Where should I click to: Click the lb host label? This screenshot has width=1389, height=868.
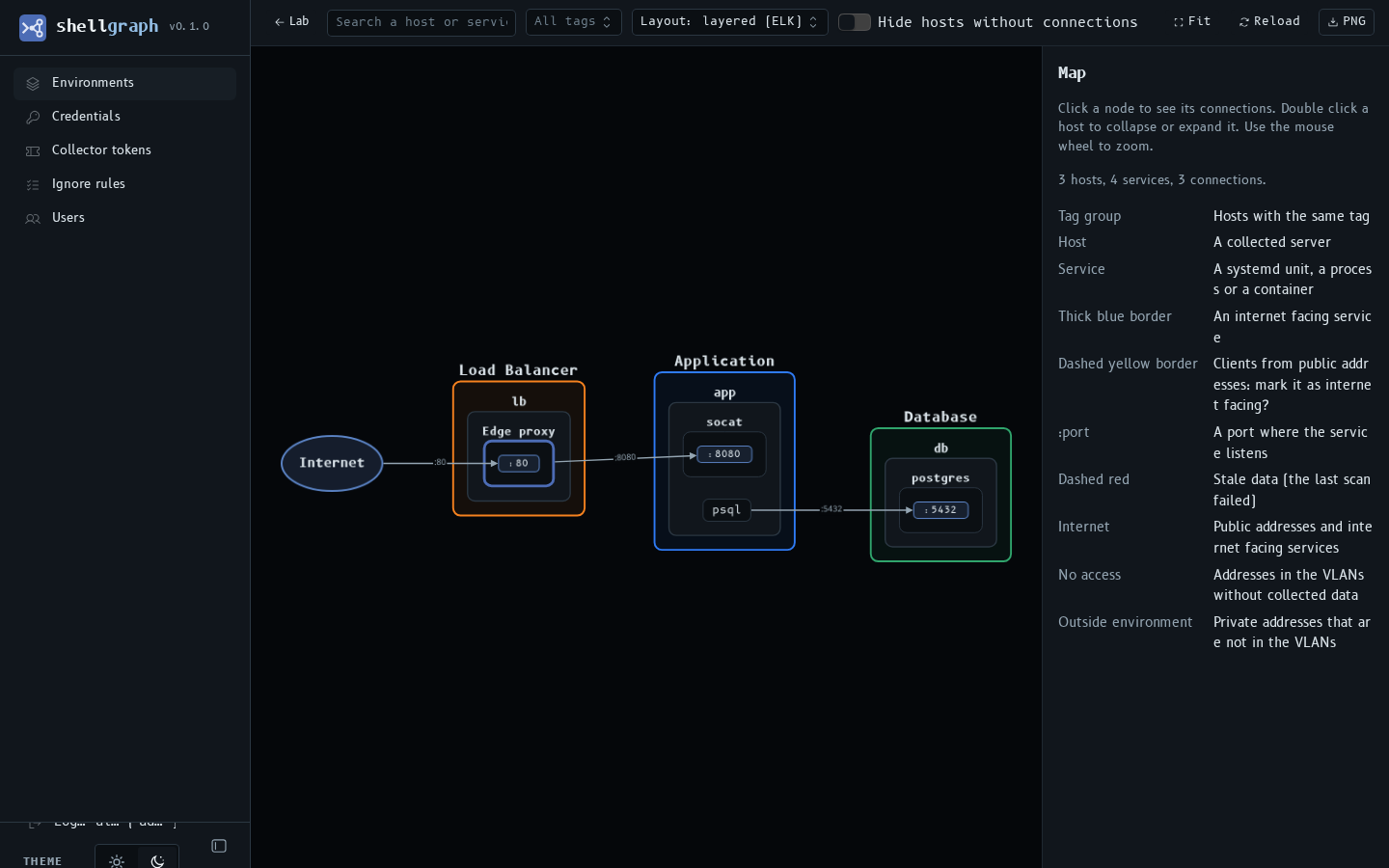[519, 401]
